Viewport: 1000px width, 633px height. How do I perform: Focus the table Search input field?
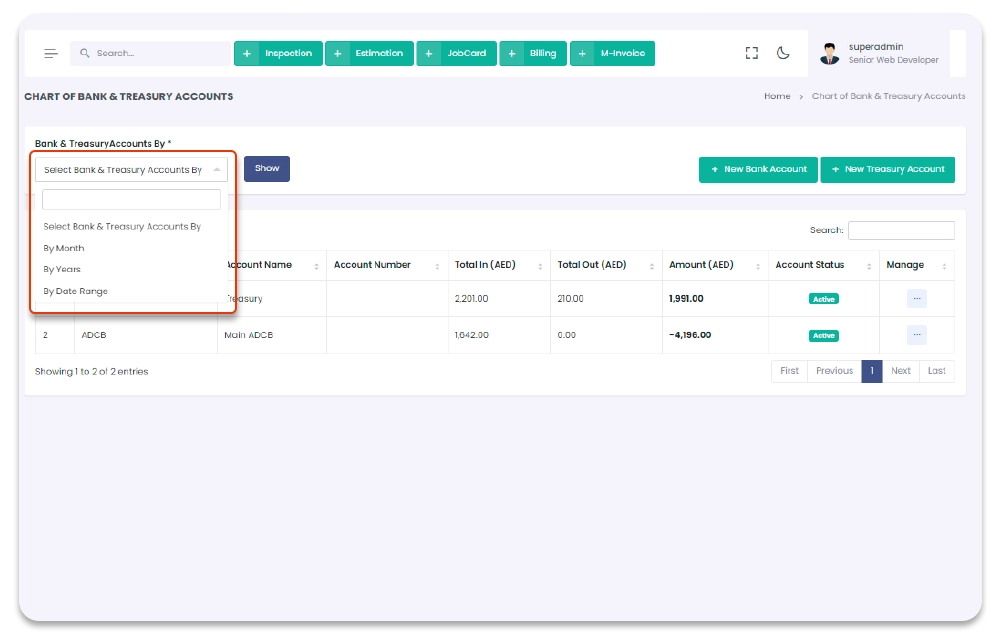tap(900, 230)
